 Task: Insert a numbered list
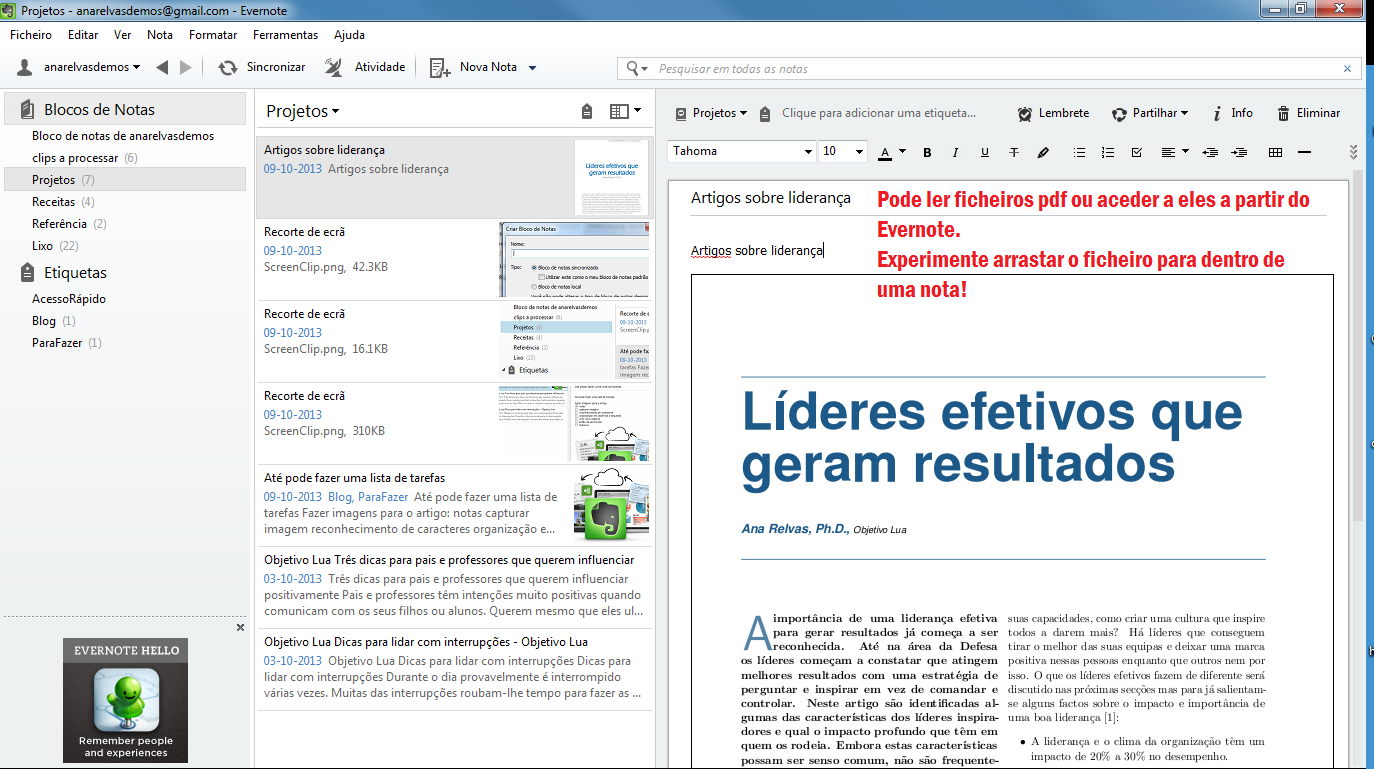coord(1107,152)
